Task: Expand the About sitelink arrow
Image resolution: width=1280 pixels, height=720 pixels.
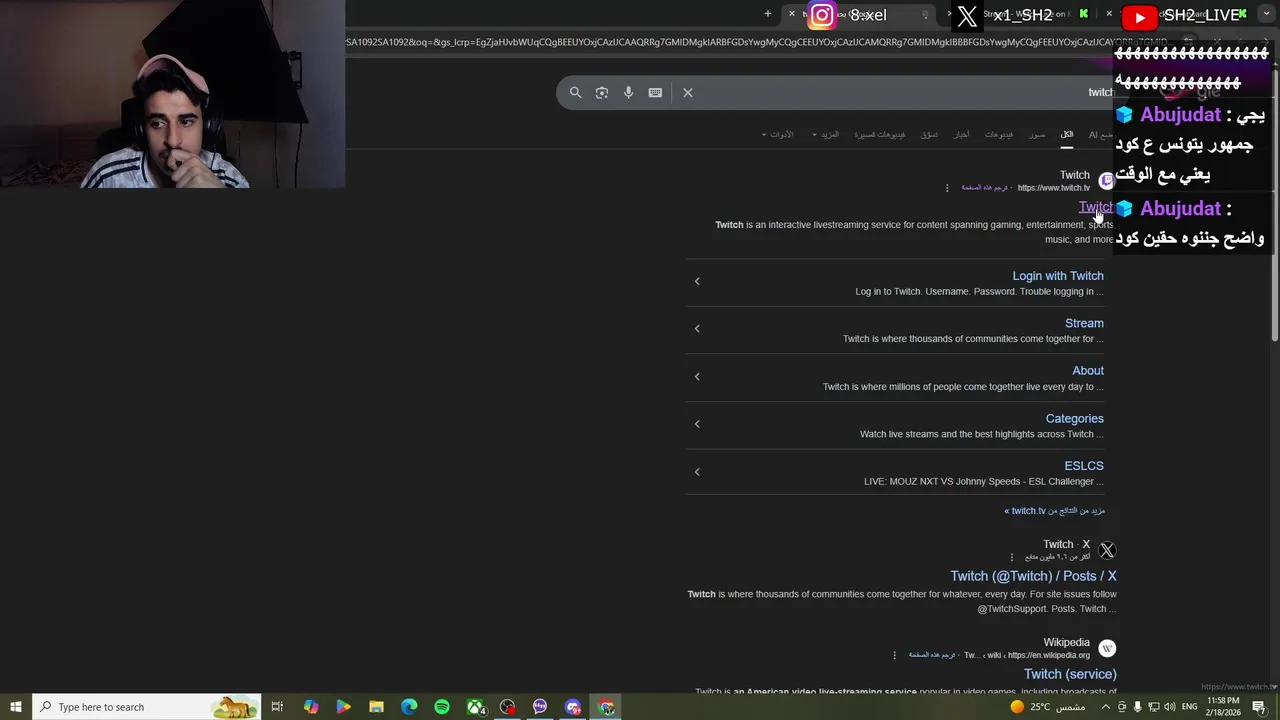Action: point(697,376)
